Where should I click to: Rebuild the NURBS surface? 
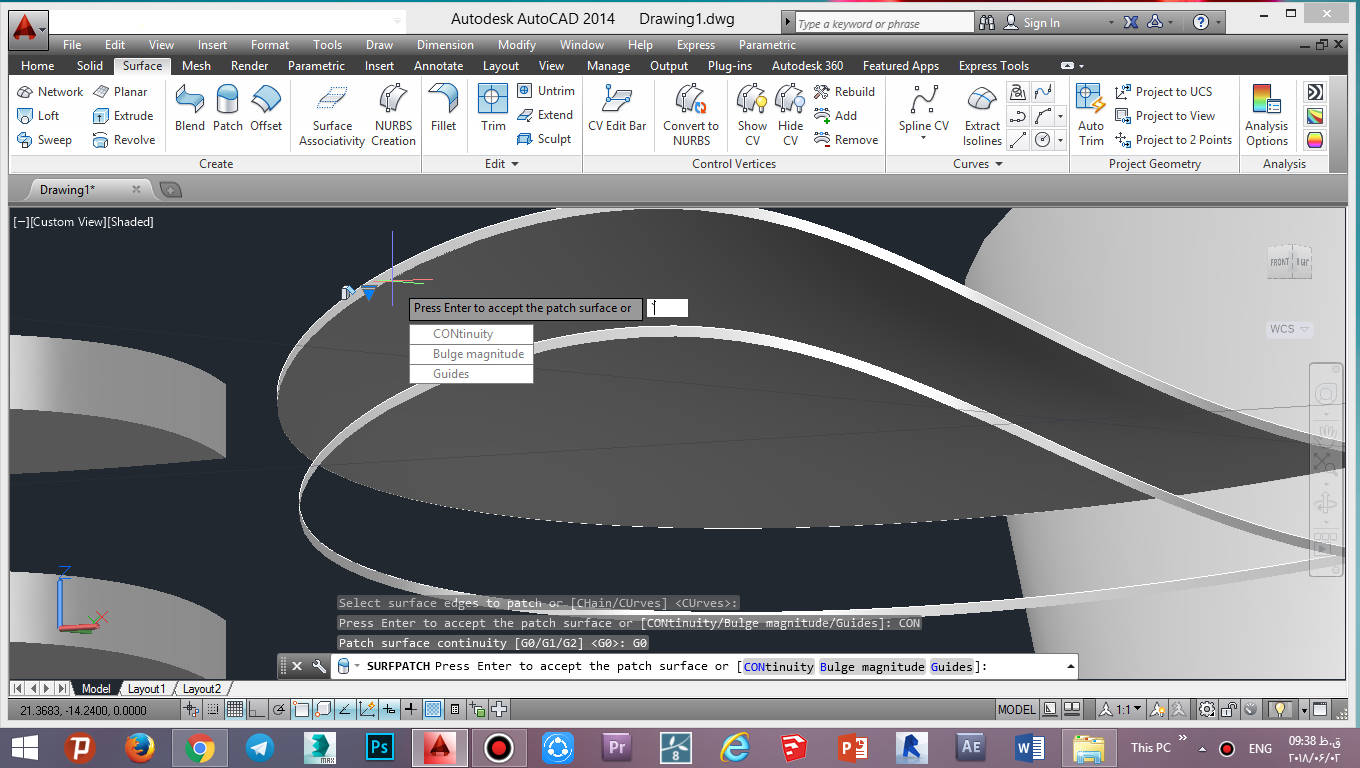click(x=844, y=91)
